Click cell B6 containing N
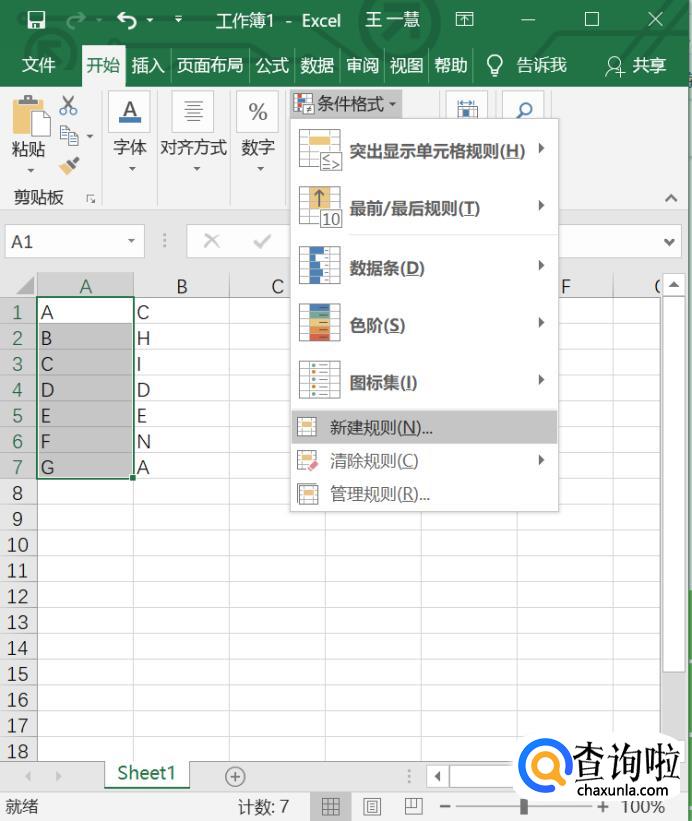 coord(182,441)
